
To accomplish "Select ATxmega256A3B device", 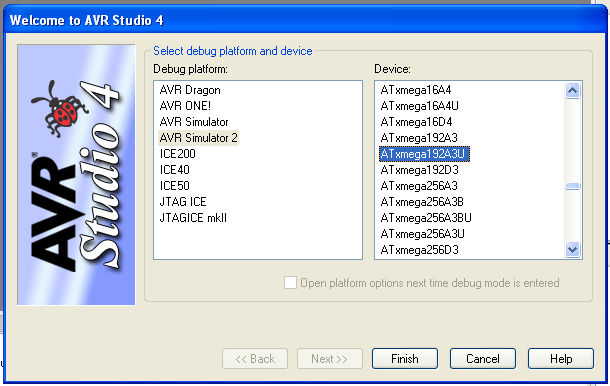I will 422,202.
